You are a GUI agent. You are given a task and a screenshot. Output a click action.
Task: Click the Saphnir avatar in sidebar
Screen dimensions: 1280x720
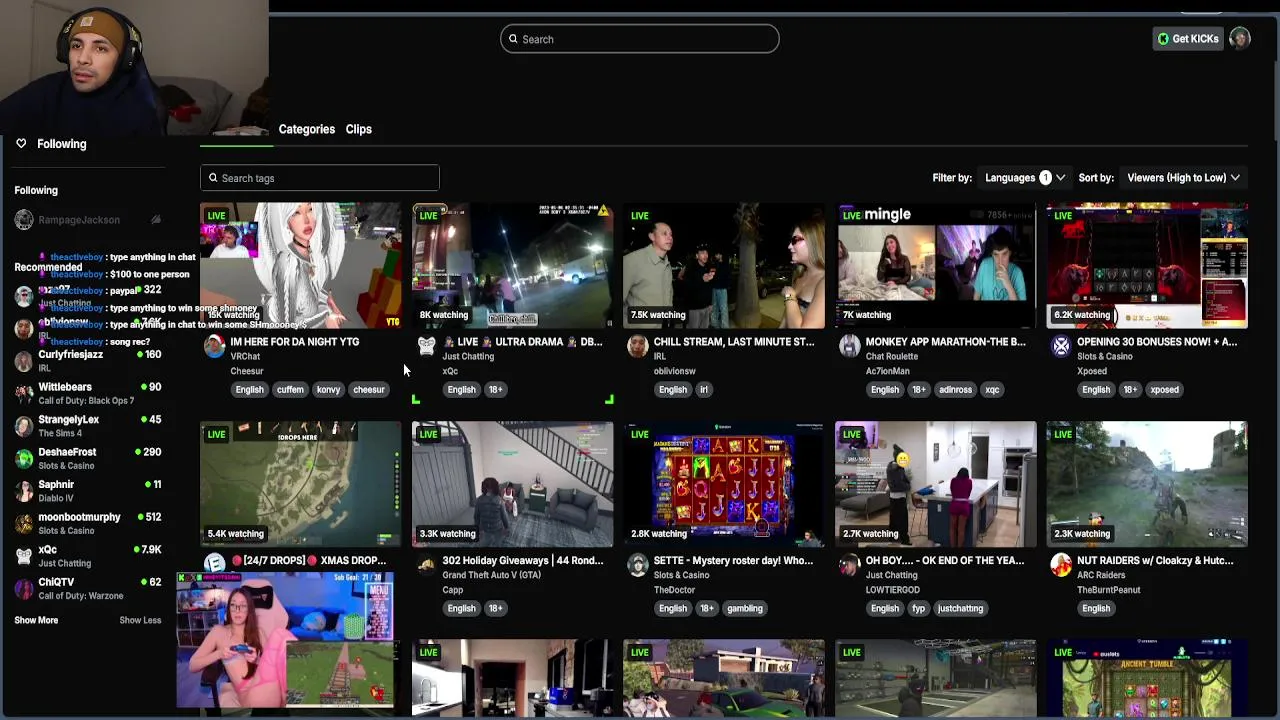[24, 491]
